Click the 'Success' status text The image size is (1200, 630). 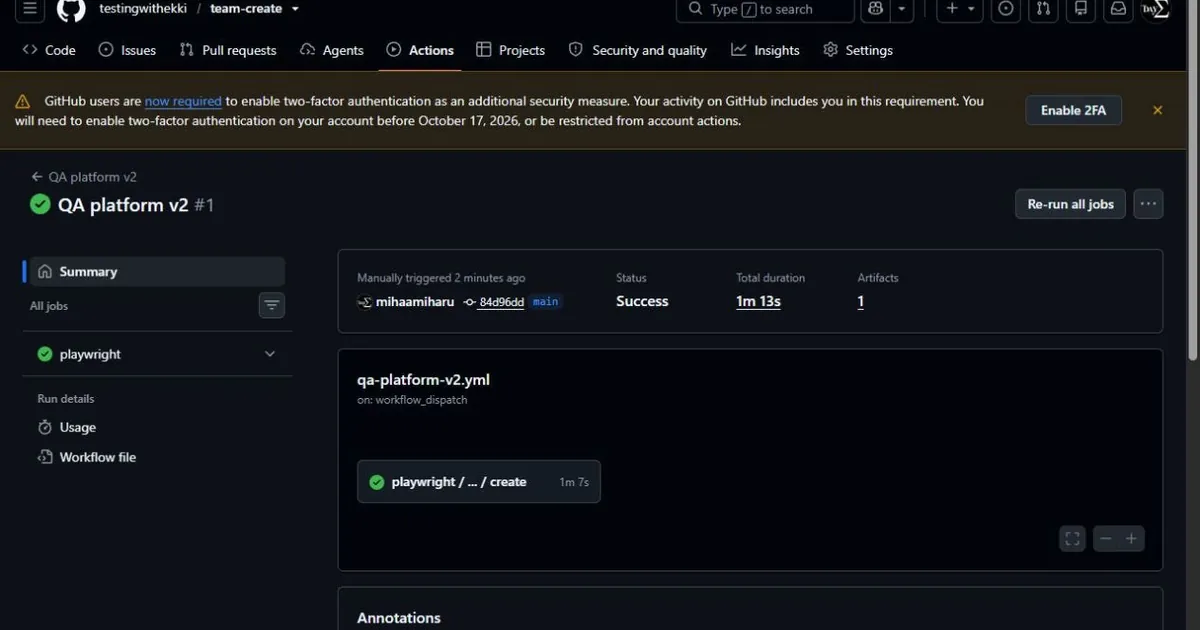pos(642,301)
